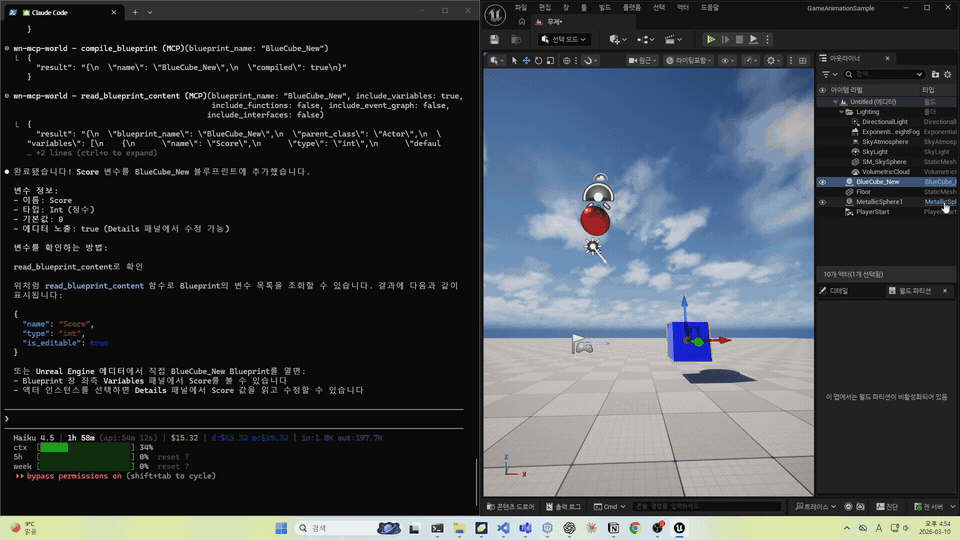Open the Browse content icon beside Save
960x540 pixels.
pyautogui.click(x=516, y=39)
